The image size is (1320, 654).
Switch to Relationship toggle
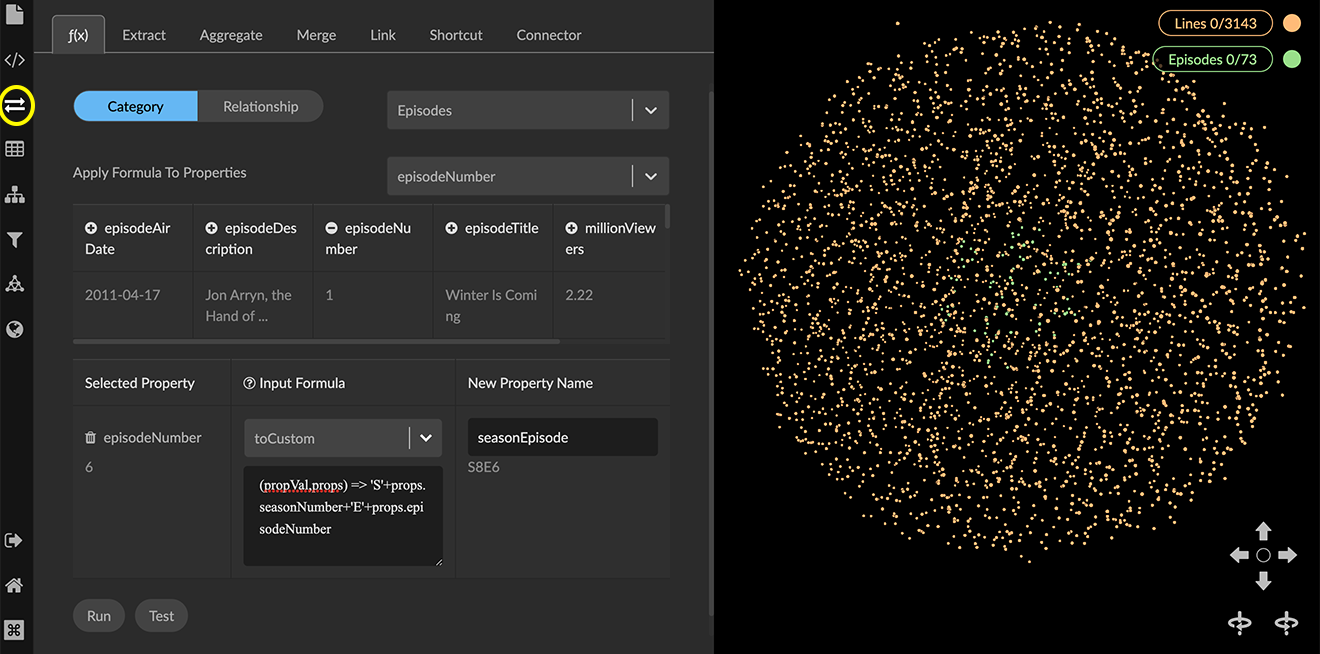pyautogui.click(x=260, y=107)
